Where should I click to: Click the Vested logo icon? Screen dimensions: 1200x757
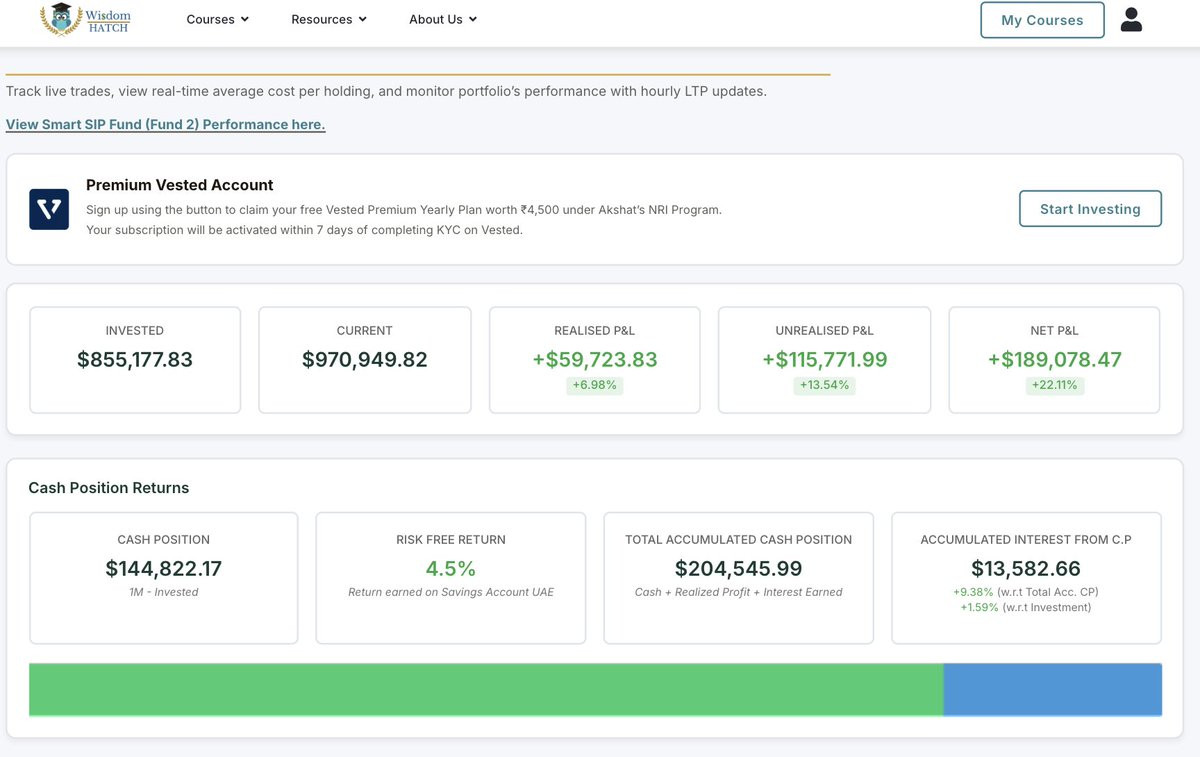click(49, 209)
